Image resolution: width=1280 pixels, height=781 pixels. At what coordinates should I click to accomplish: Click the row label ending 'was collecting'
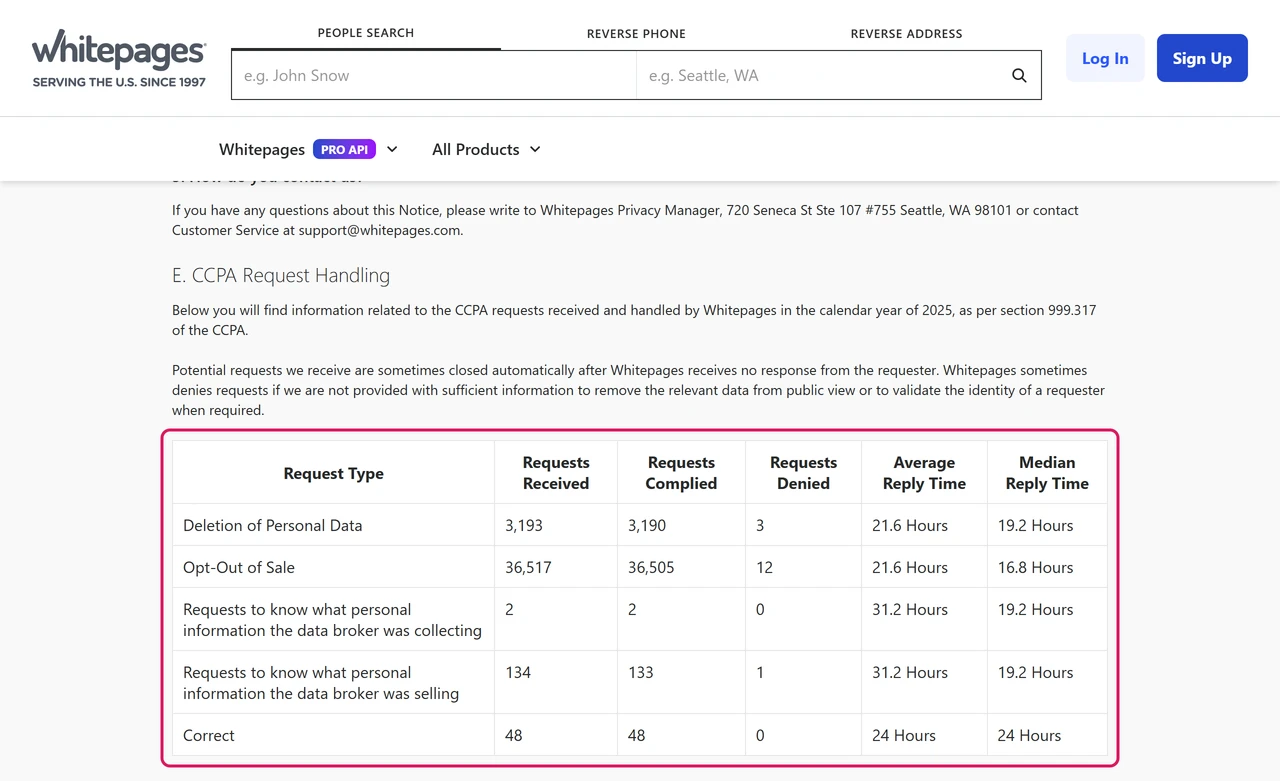[x=332, y=620]
